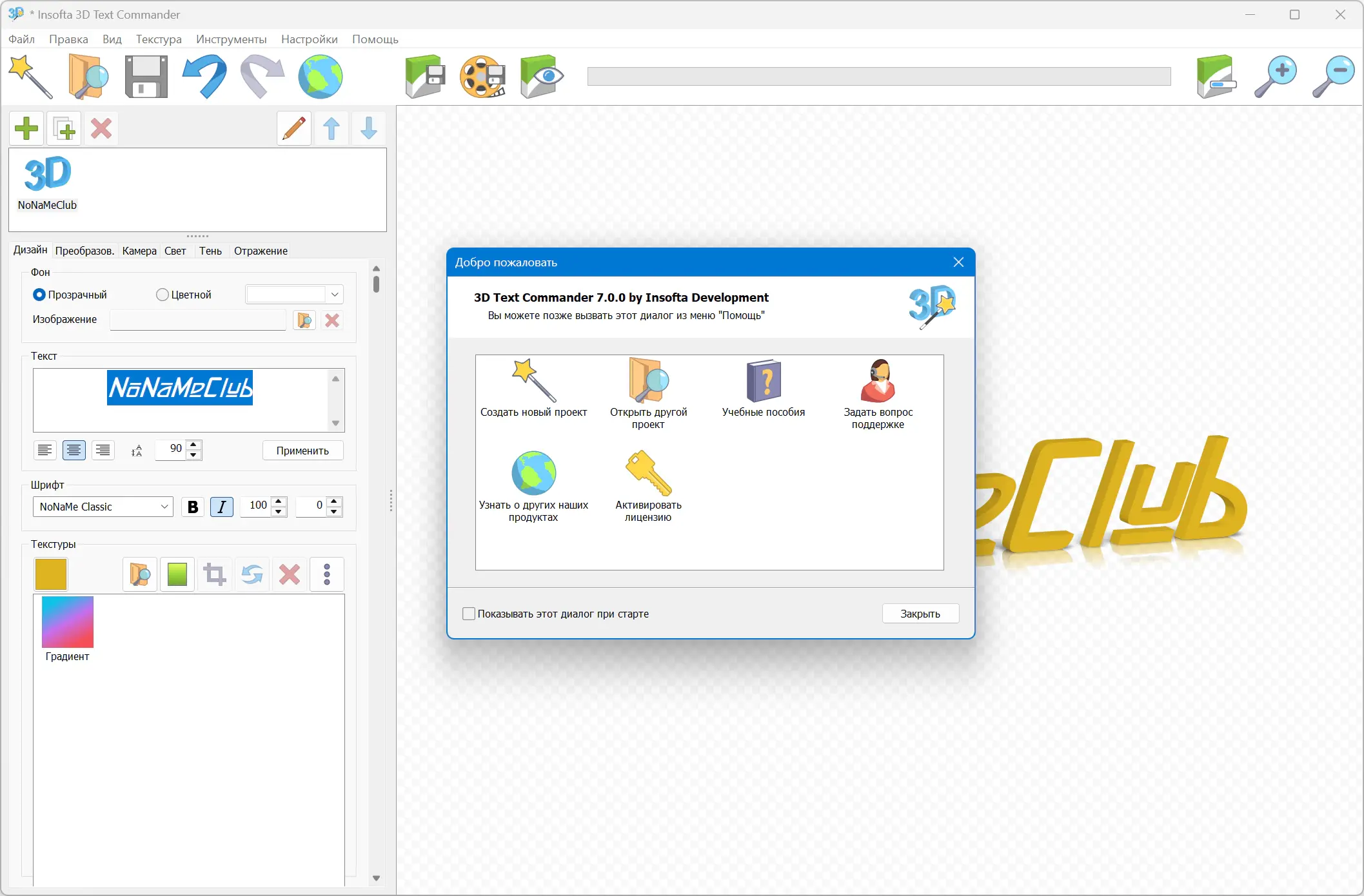Click the ask support question icon
Image resolution: width=1364 pixels, height=896 pixels.
pos(878,381)
